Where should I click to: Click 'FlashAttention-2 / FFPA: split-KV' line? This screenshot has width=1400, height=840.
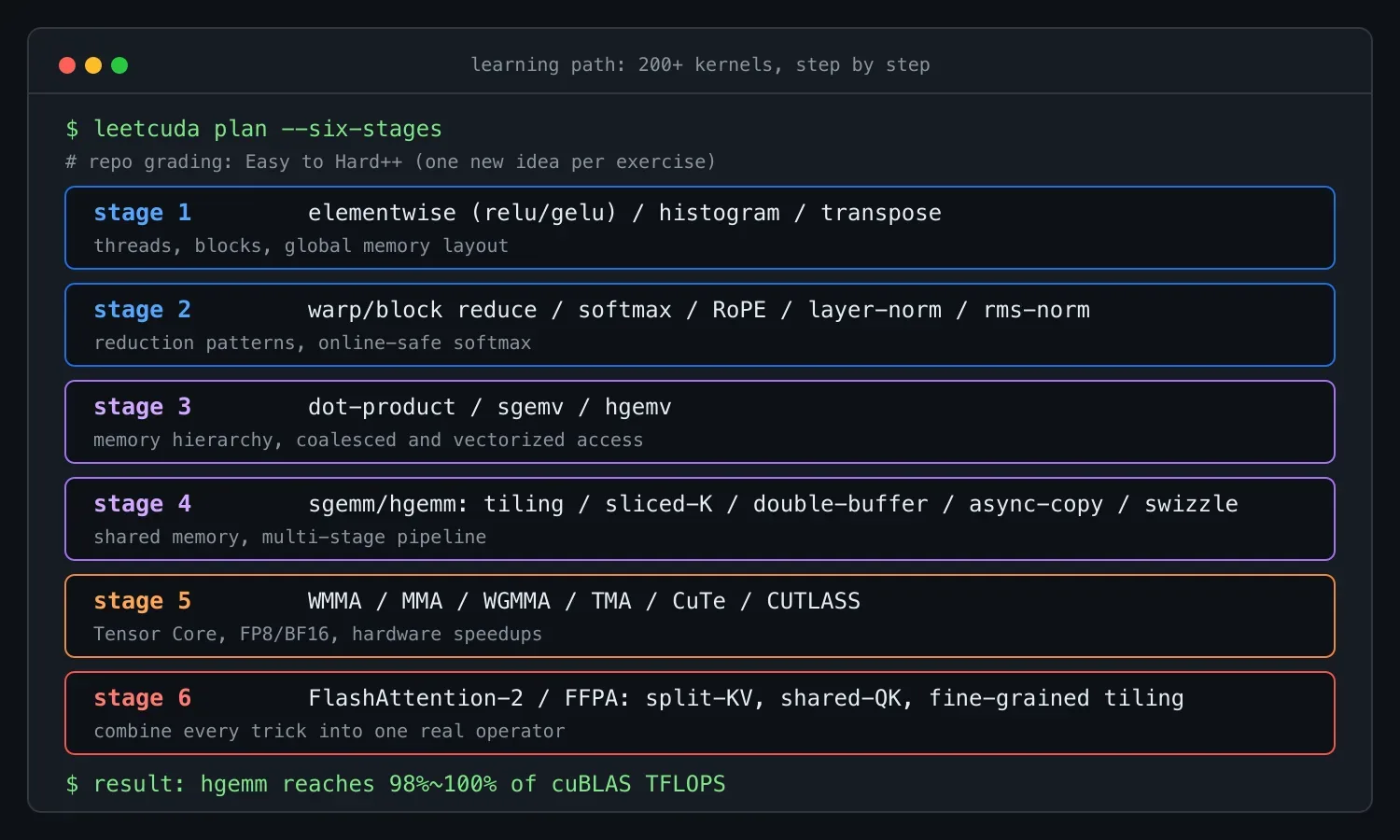[746, 698]
